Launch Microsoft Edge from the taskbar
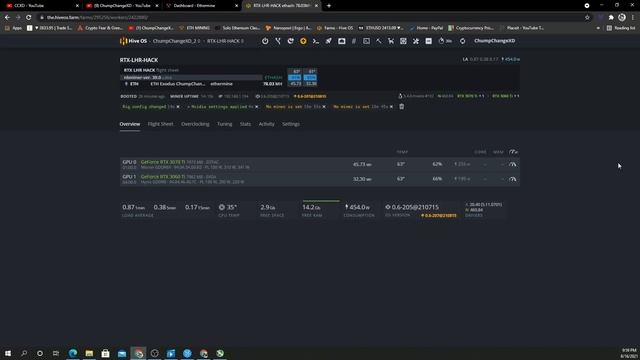This screenshot has height=360, width=640. point(73,353)
